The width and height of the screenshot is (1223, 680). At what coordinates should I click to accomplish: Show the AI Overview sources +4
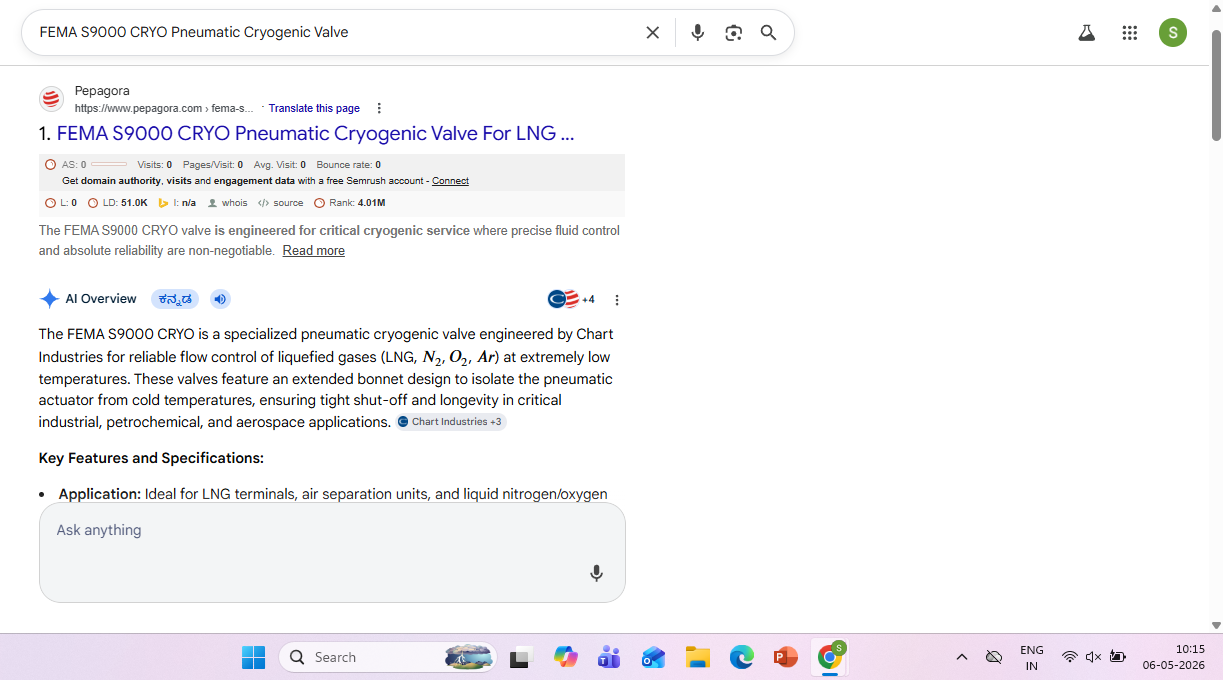coord(571,299)
